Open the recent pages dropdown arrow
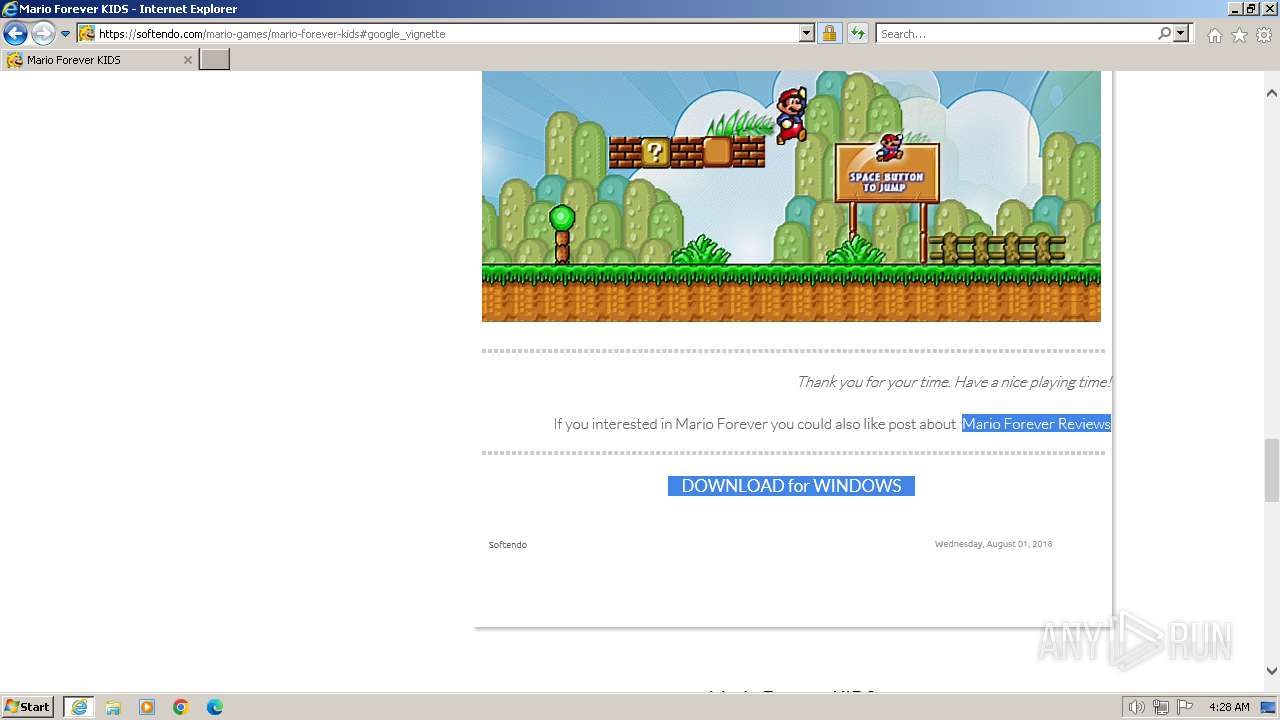The image size is (1280, 720). click(x=66, y=34)
